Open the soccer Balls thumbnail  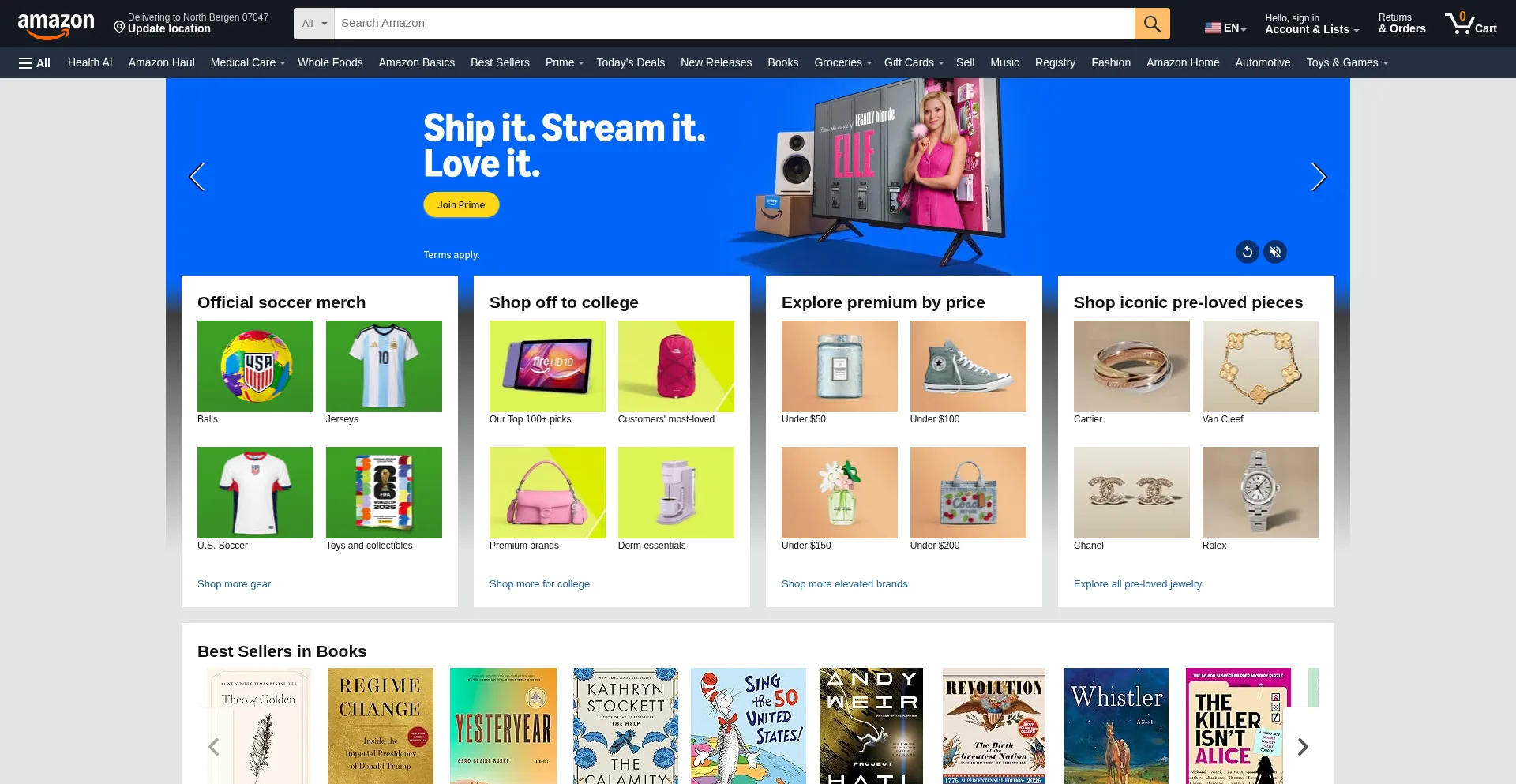click(x=255, y=366)
